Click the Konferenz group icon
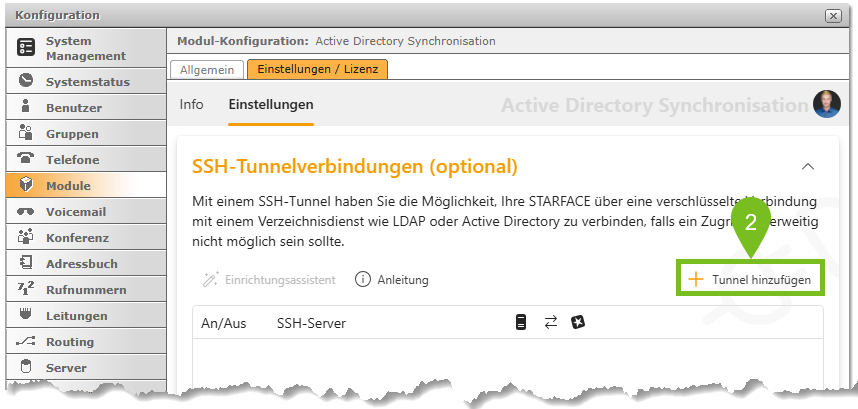 pyautogui.click(x=26, y=237)
